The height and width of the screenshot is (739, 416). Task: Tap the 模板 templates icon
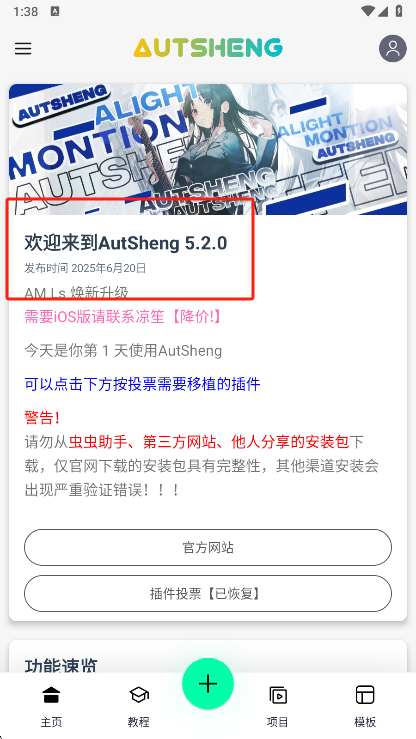(x=365, y=695)
